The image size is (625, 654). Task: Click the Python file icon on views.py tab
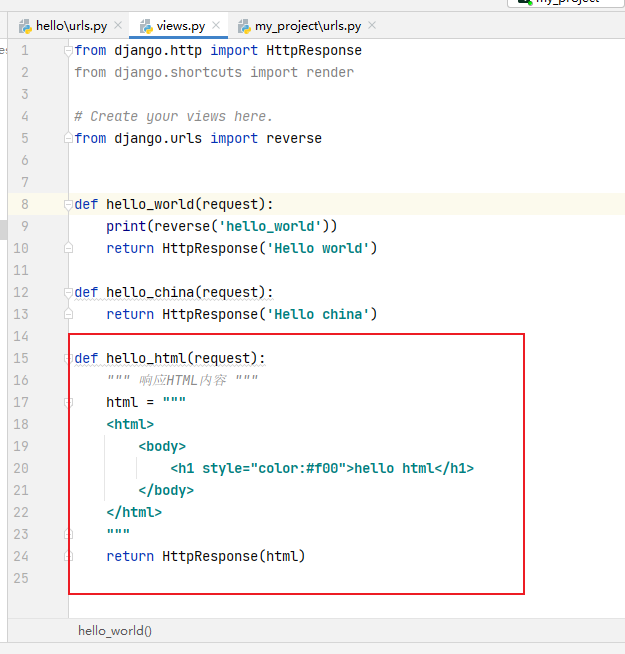(x=146, y=26)
